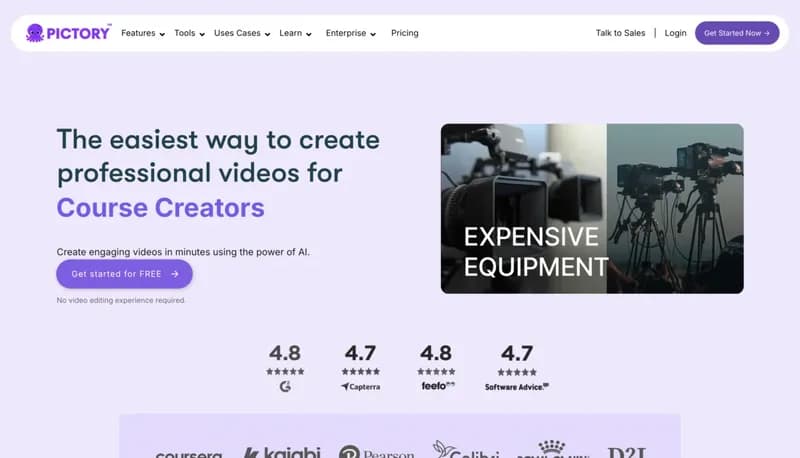Click the Get started for FREE button
Screen dimensions: 800x458
click(x=124, y=274)
